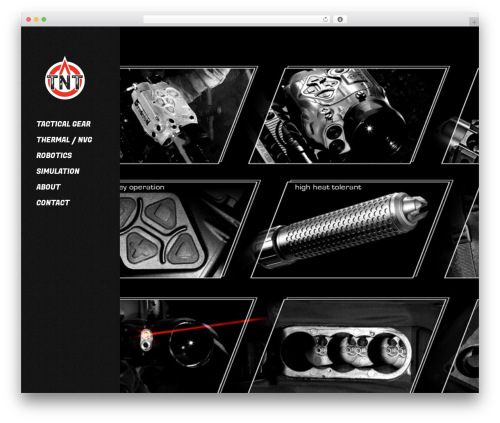Open the About page link
Viewport: 500px width, 423px height.
click(x=48, y=187)
